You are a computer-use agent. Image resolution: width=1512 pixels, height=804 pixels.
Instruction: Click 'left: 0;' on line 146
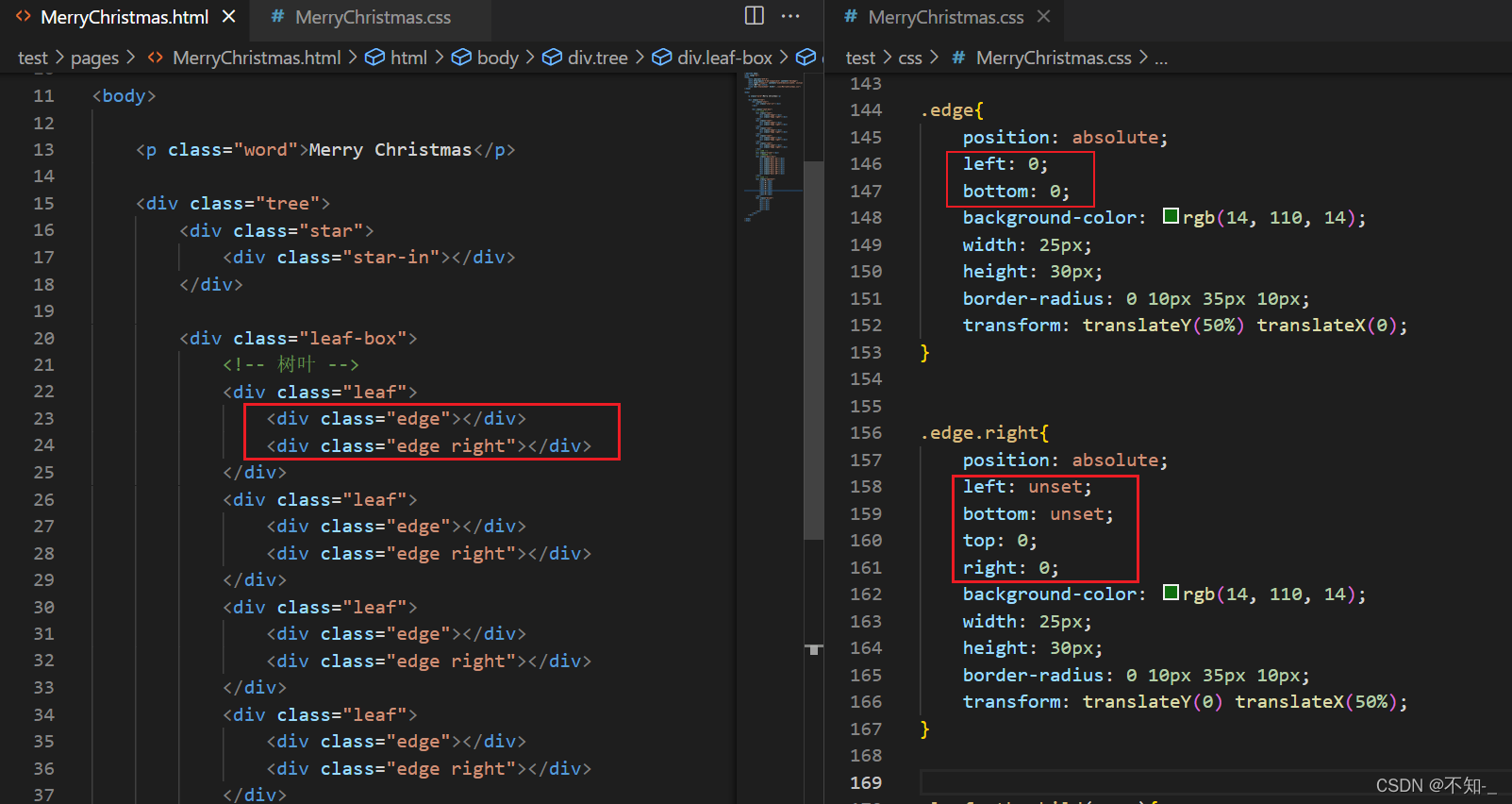tap(1005, 163)
